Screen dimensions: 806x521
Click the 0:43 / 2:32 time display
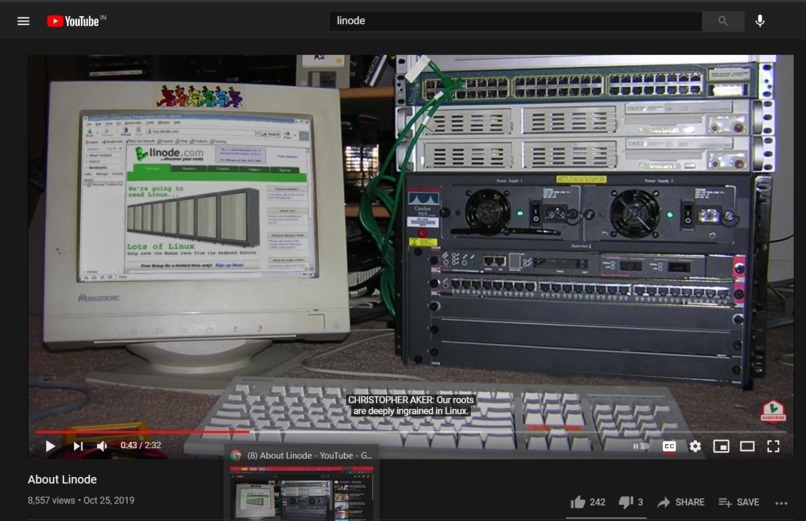pyautogui.click(x=141, y=445)
